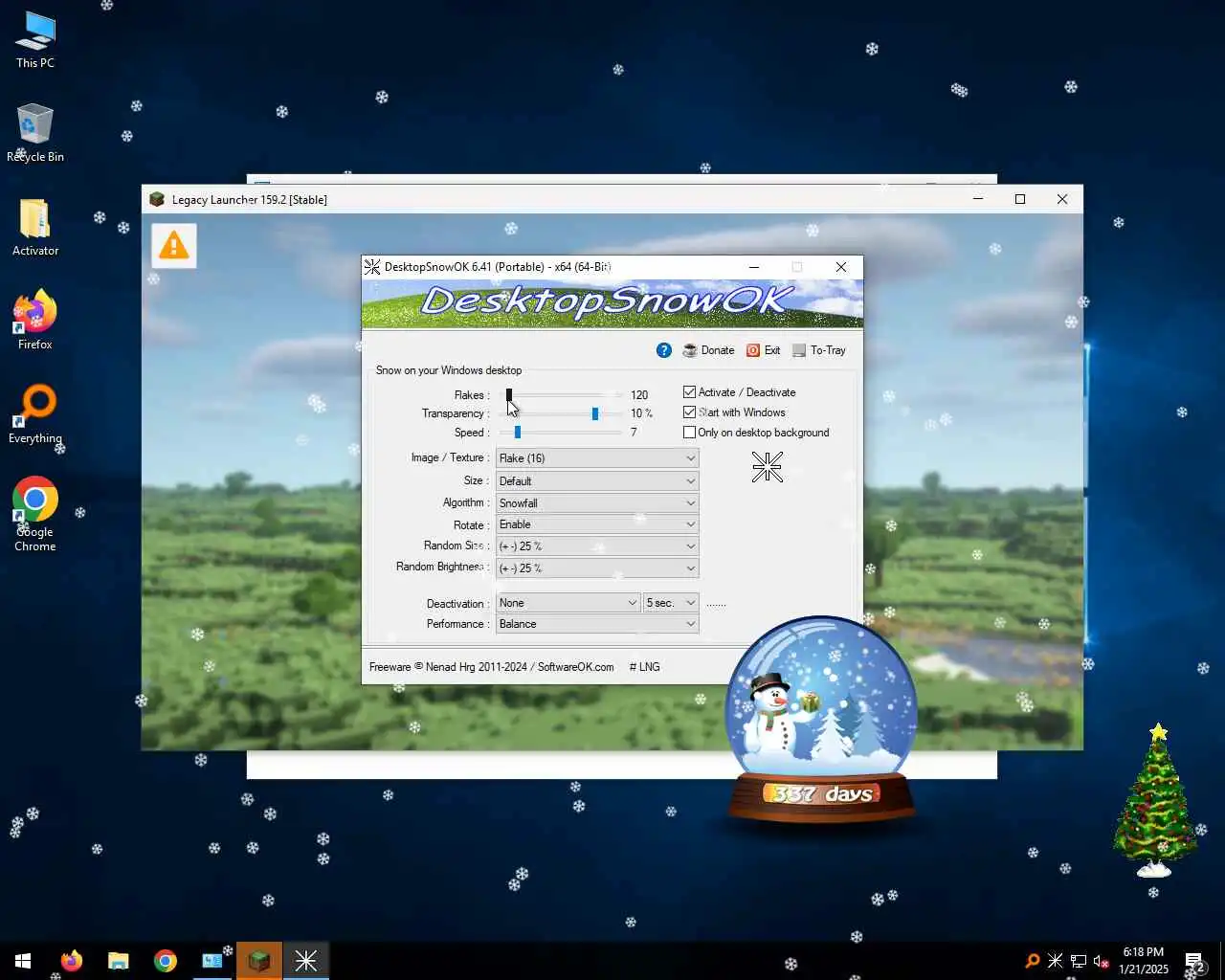Open the Google Chrome desktop shortcut
Image resolution: width=1225 pixels, height=980 pixels.
tap(35, 514)
